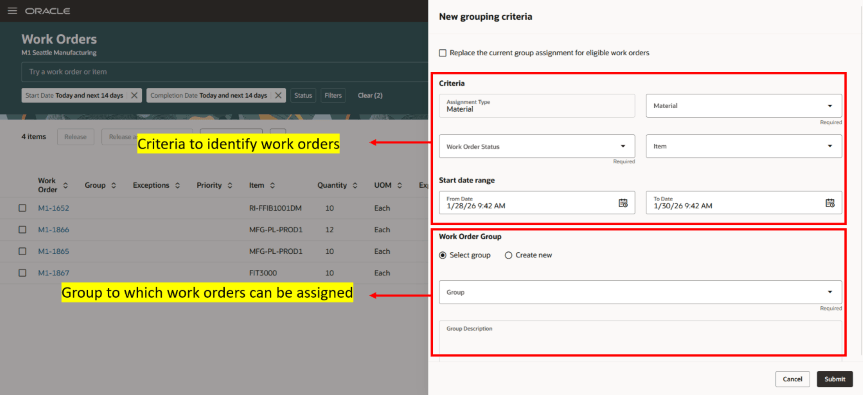Click the Oracle logo
This screenshot has width=863, height=395.
coord(47,11)
